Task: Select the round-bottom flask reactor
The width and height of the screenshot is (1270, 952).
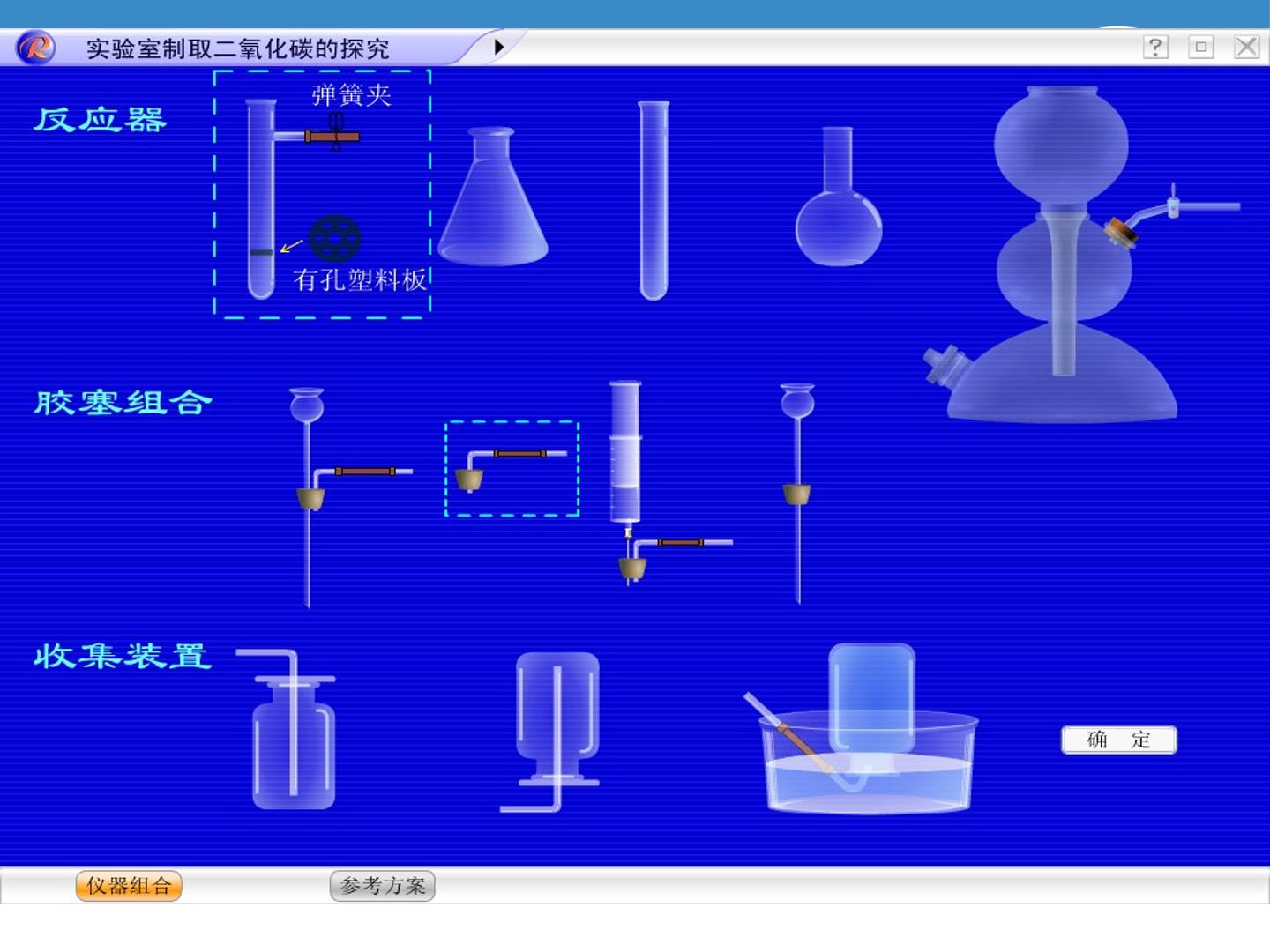Action: (839, 196)
